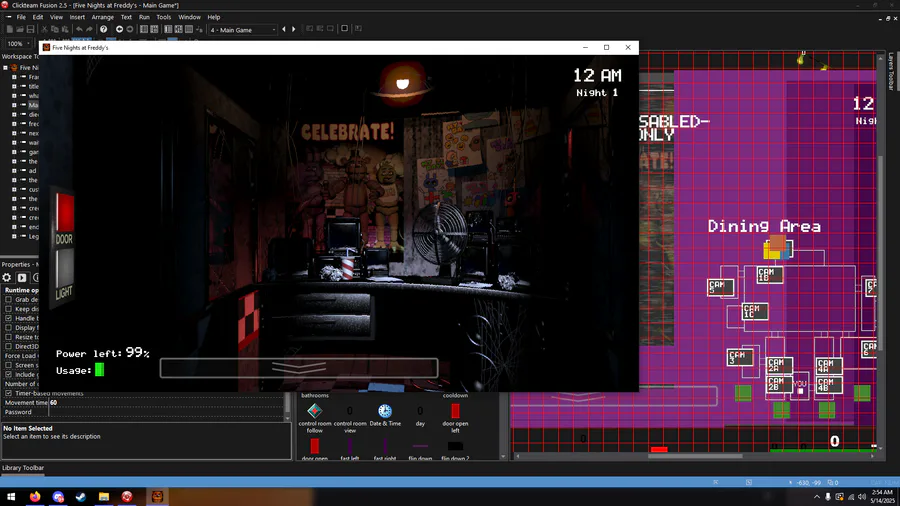Expand the 'title' frame tree node

(x=14, y=86)
